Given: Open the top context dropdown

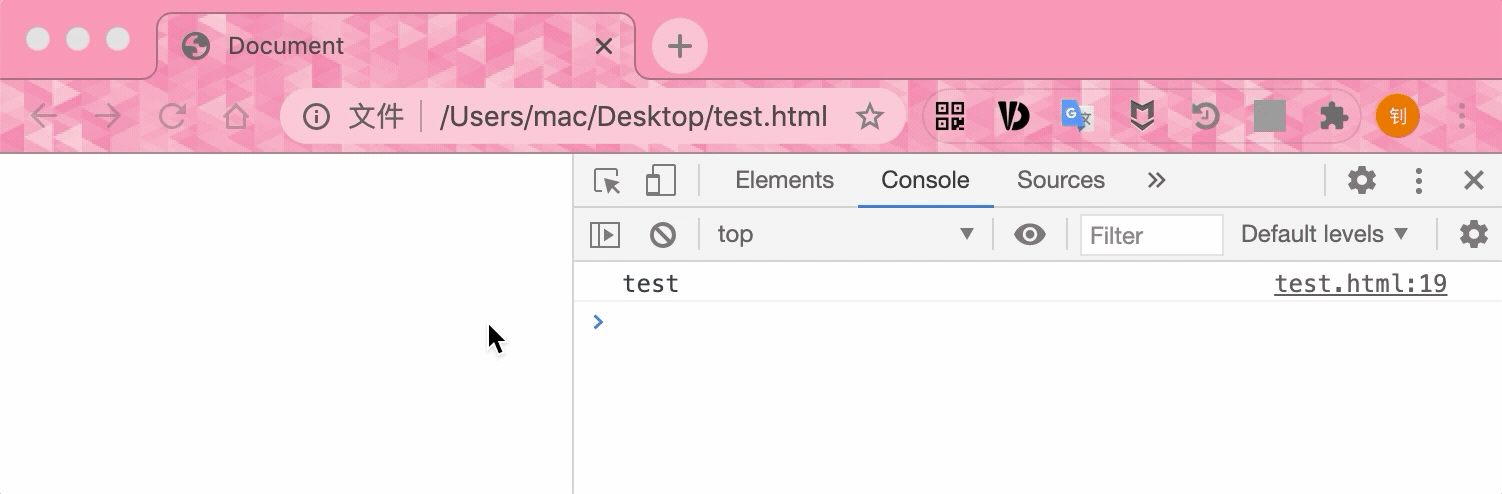Looking at the screenshot, I should pyautogui.click(x=845, y=235).
